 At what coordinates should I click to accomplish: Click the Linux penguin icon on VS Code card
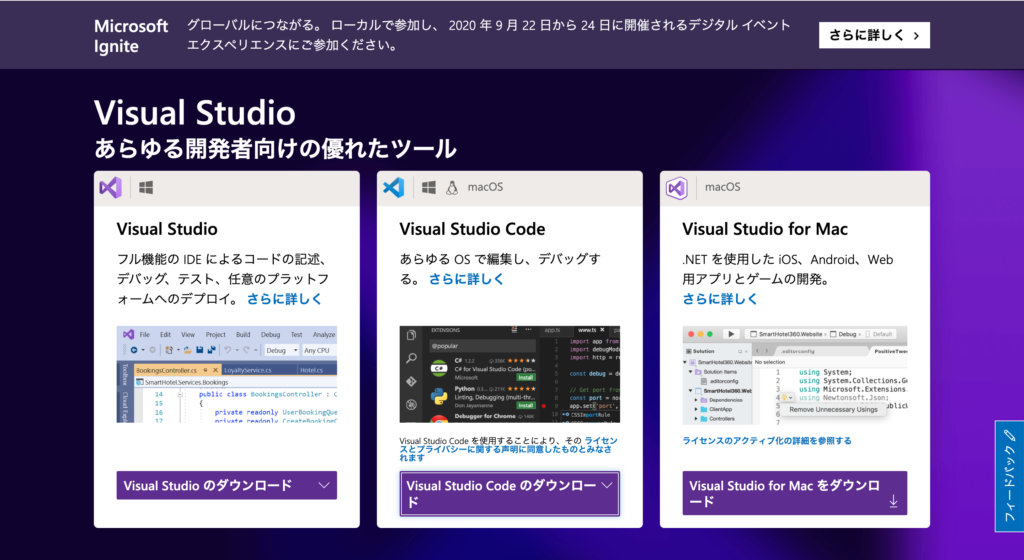coord(452,188)
